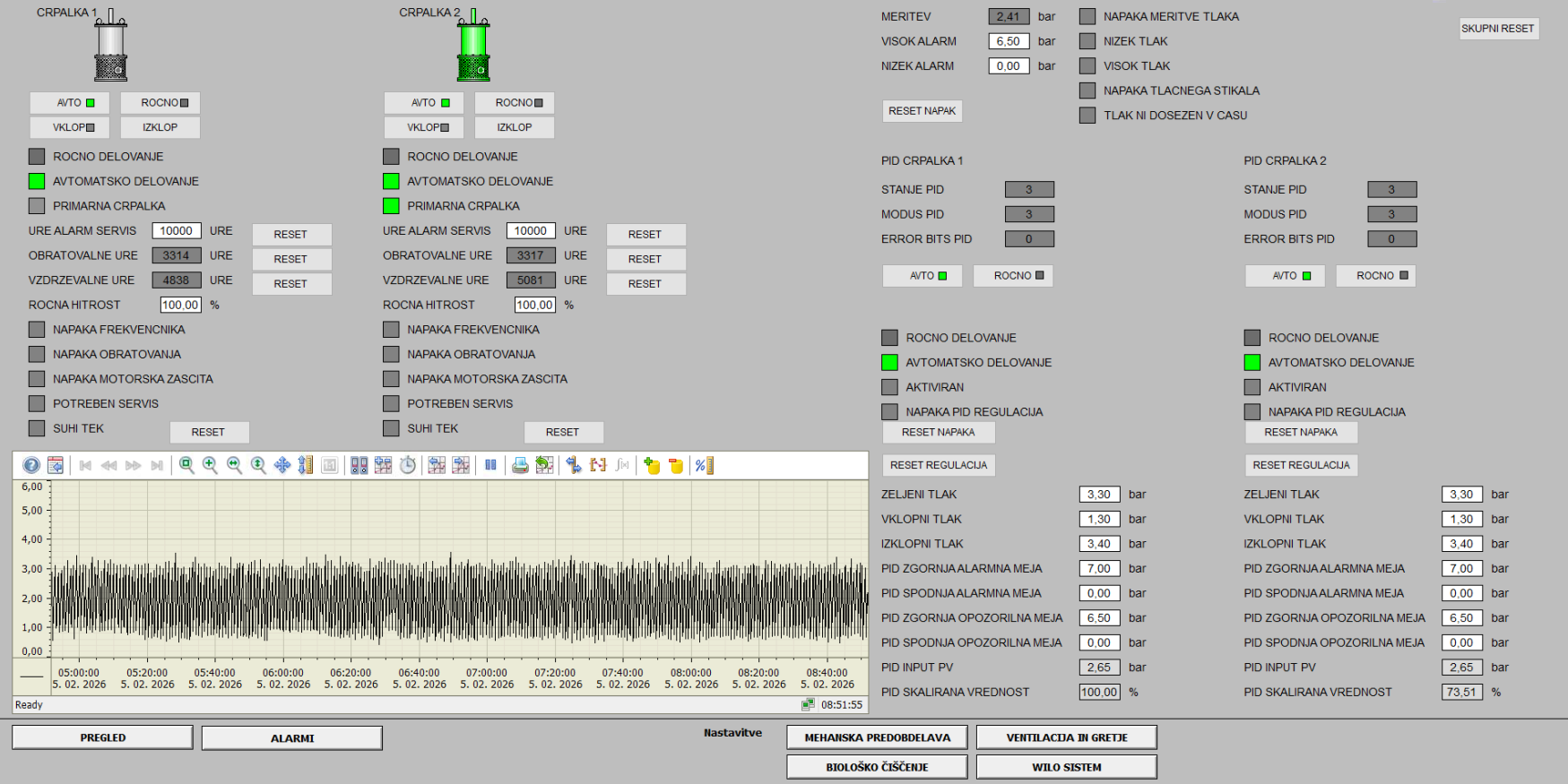
Task: Click the zoom-in magnifier in trend toolbar
Action: pyautogui.click(x=211, y=465)
